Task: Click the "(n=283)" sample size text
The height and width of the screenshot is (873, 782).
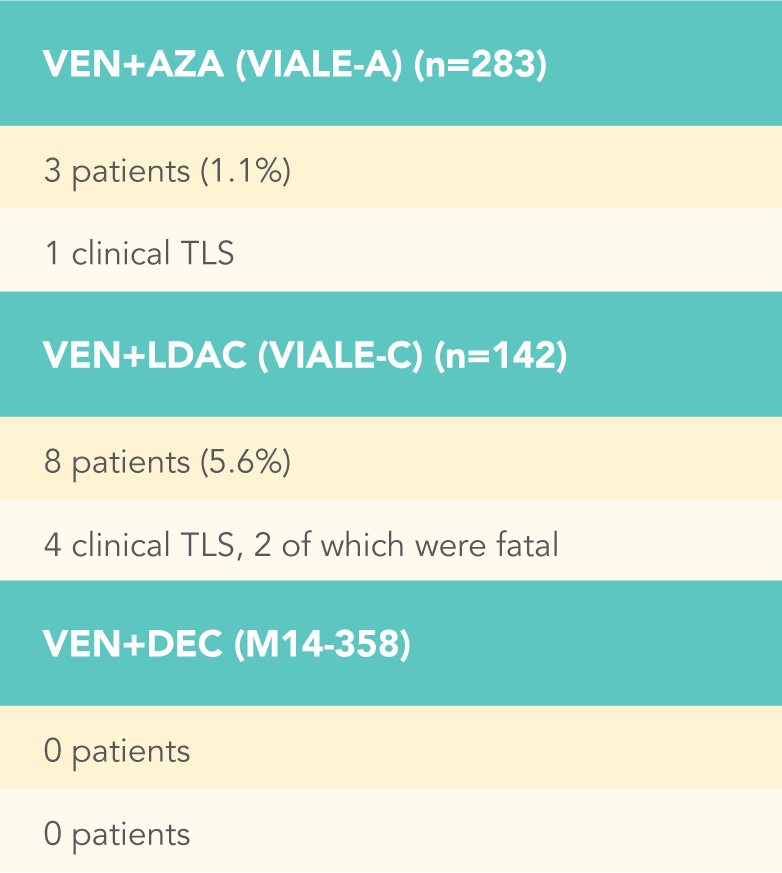Action: click(482, 64)
